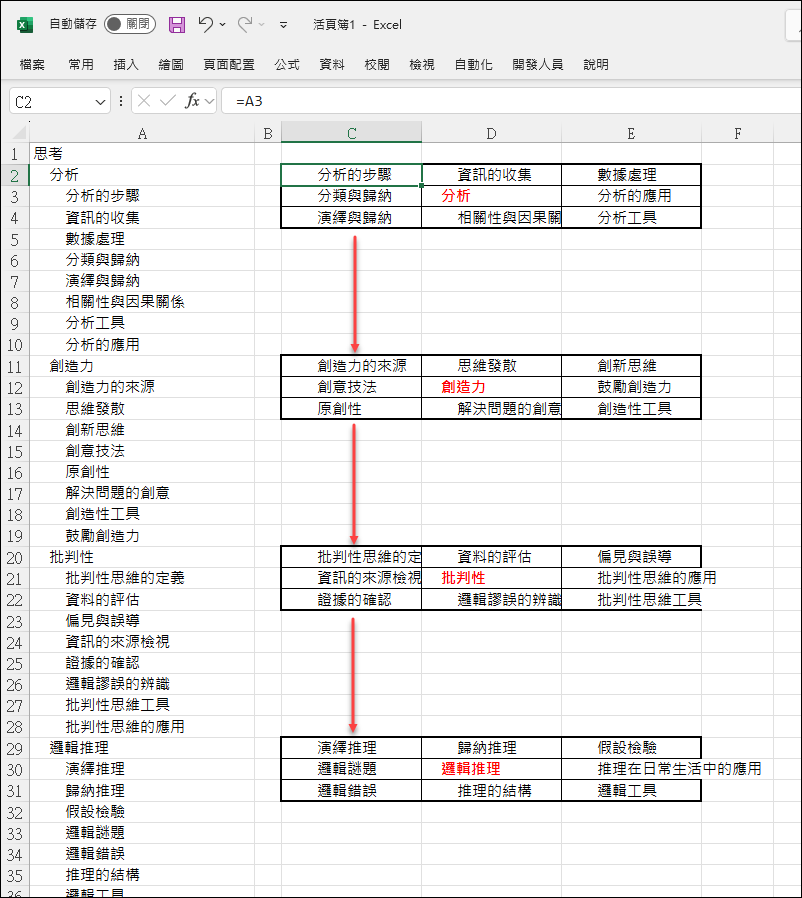Switch to the 公式 (Formulas) tab
This screenshot has height=898, width=802.
pyautogui.click(x=287, y=65)
